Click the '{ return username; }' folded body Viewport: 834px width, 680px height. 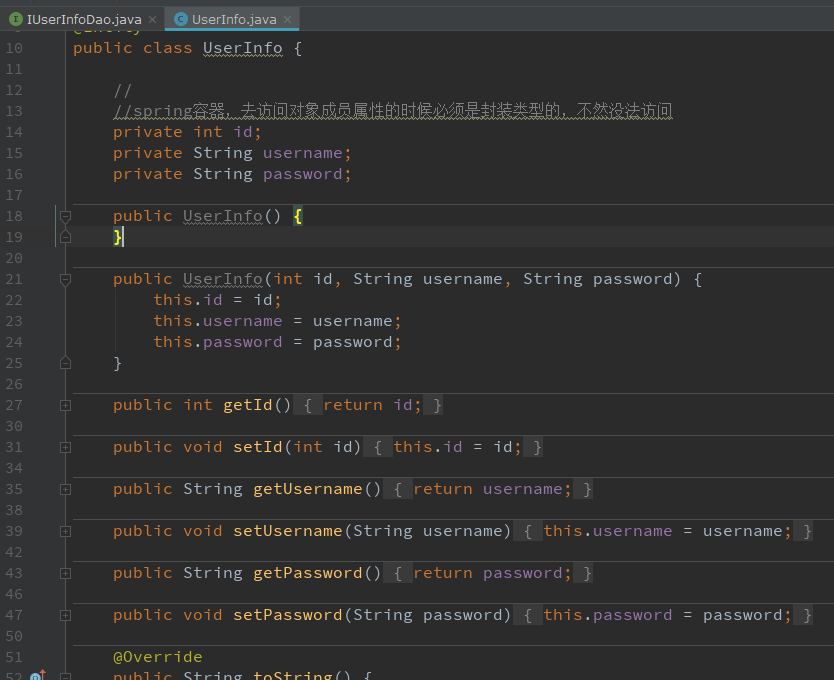click(x=488, y=490)
